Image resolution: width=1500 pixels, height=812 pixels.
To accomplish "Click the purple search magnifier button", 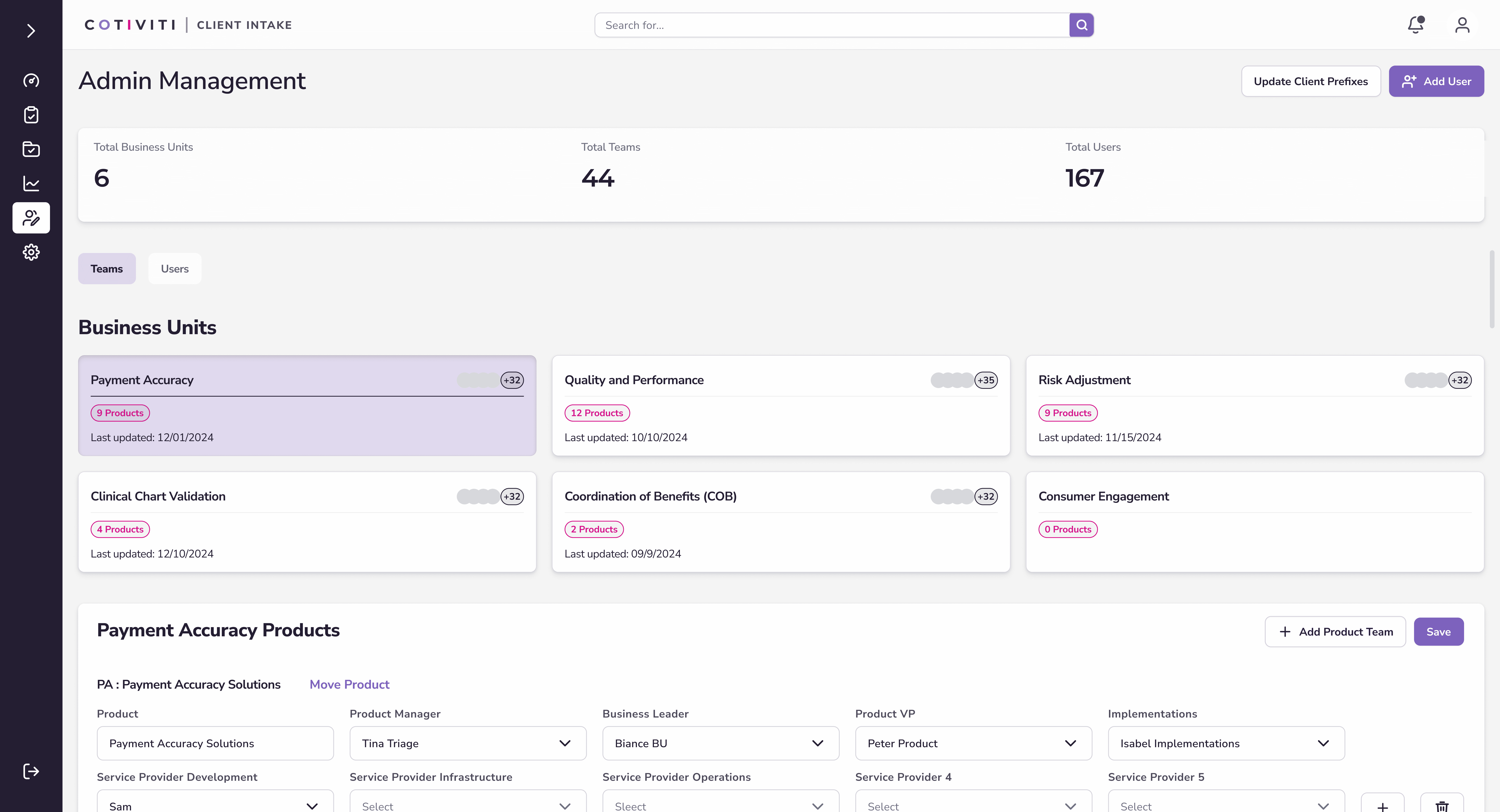I will pyautogui.click(x=1081, y=25).
